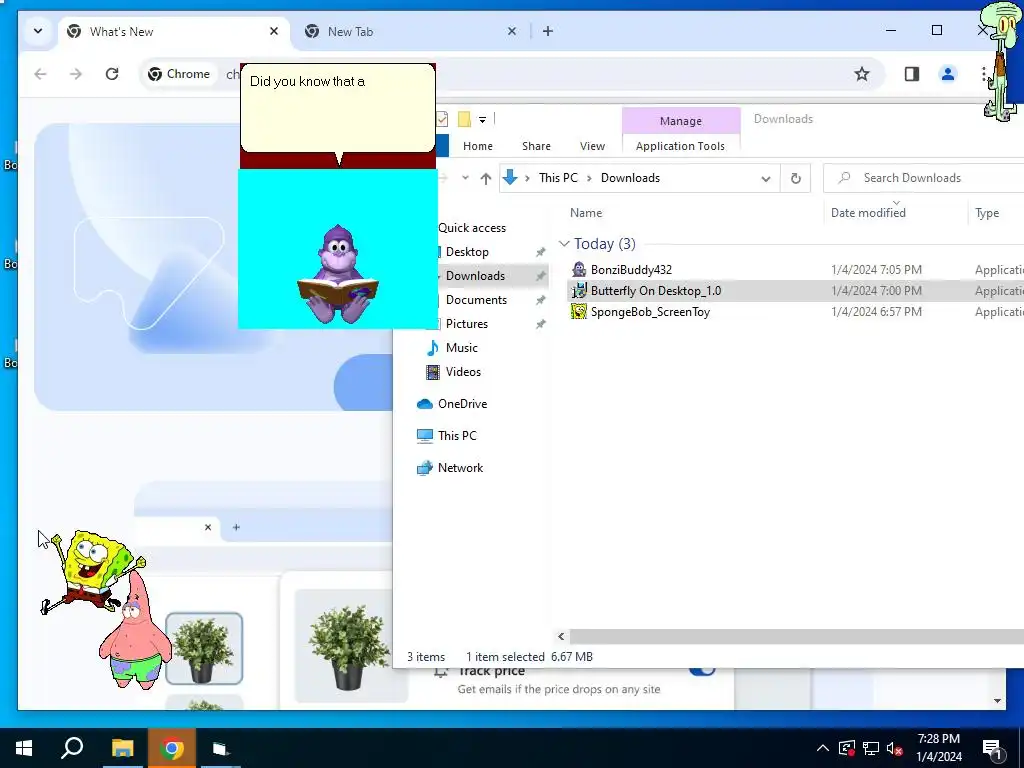1024x768 pixels.
Task: Open the Application Tools ribbon tab
Action: pos(680,146)
